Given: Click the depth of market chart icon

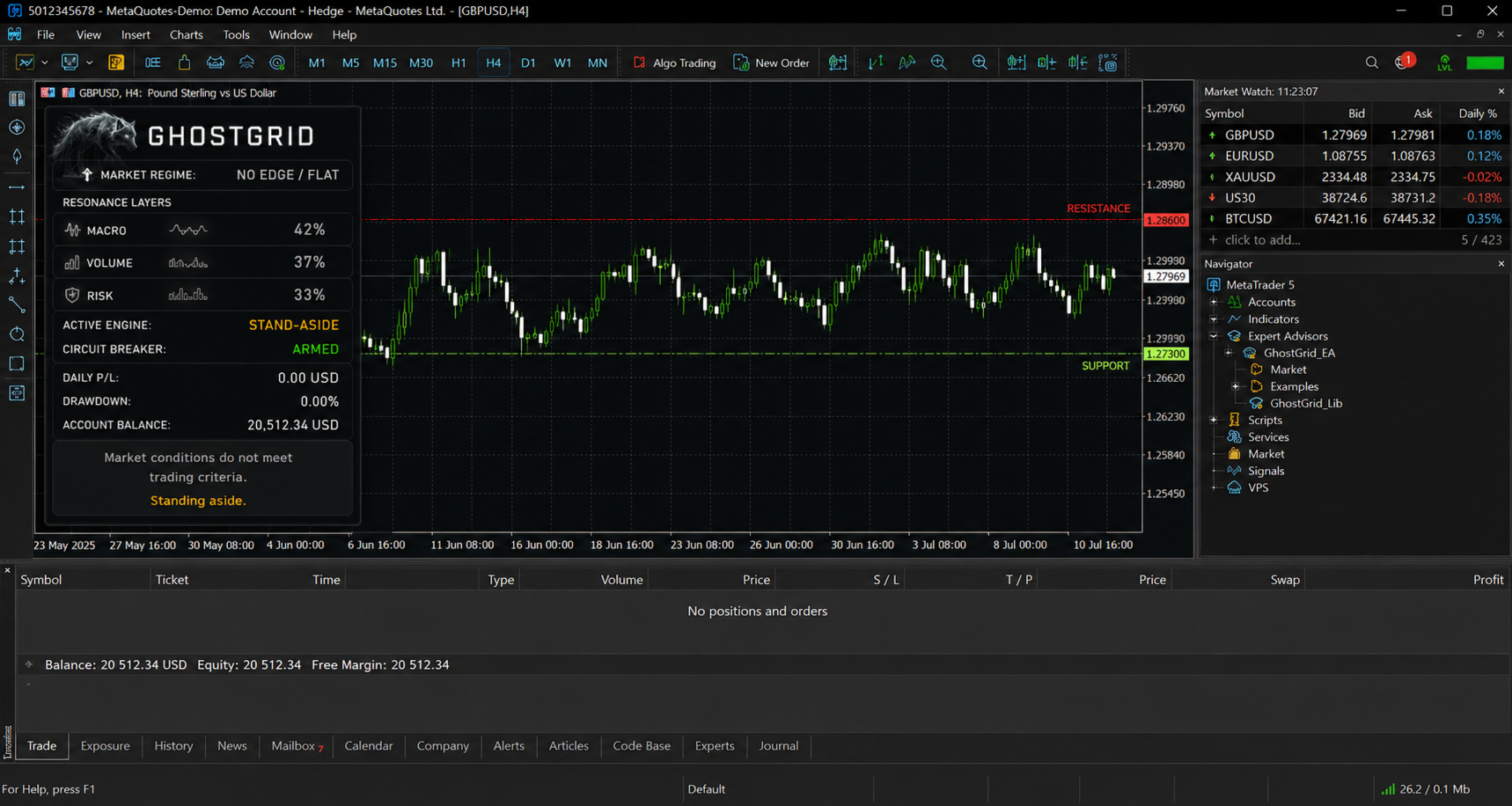Looking at the screenshot, I should (837, 62).
